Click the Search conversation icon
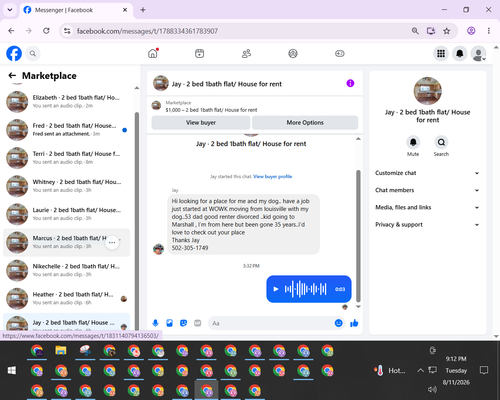This screenshot has height=400, width=500. (x=441, y=142)
